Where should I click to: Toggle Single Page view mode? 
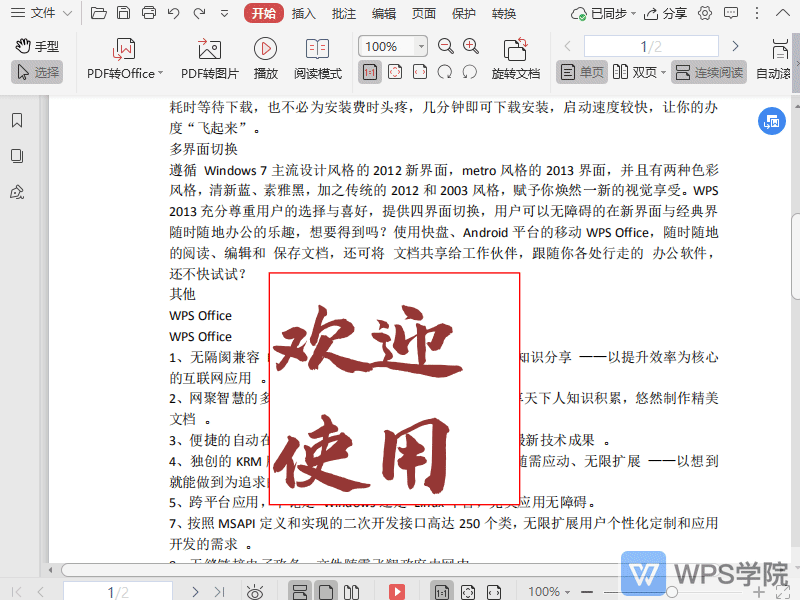[x=581, y=72]
